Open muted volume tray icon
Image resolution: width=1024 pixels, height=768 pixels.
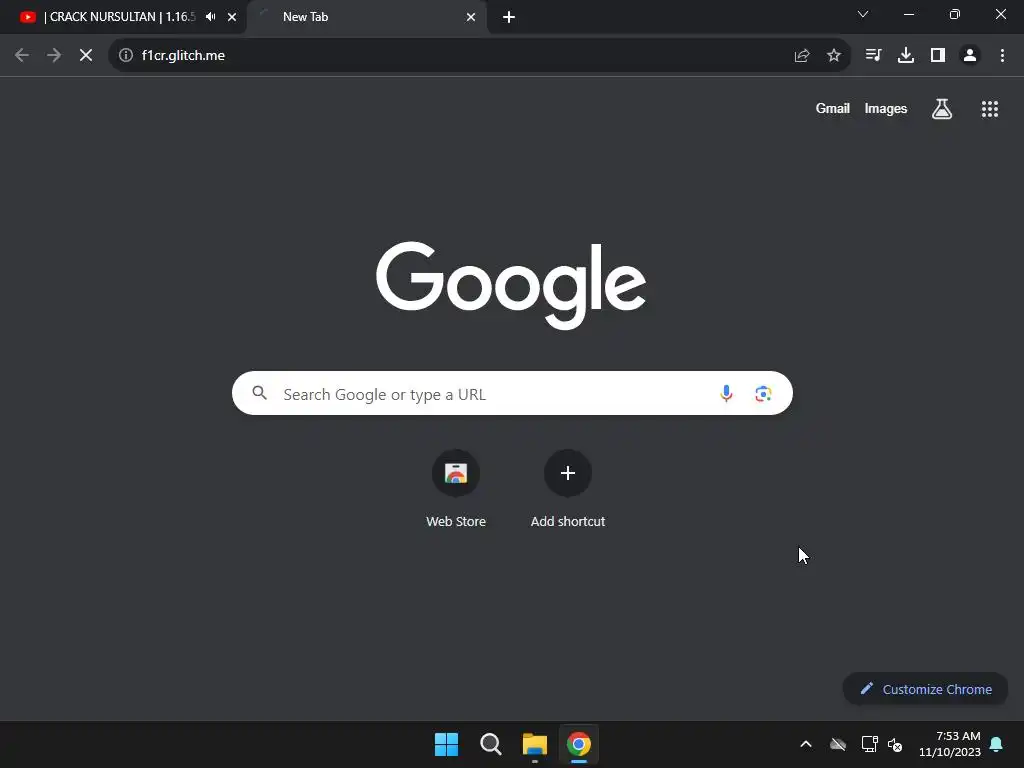pyautogui.click(x=895, y=744)
